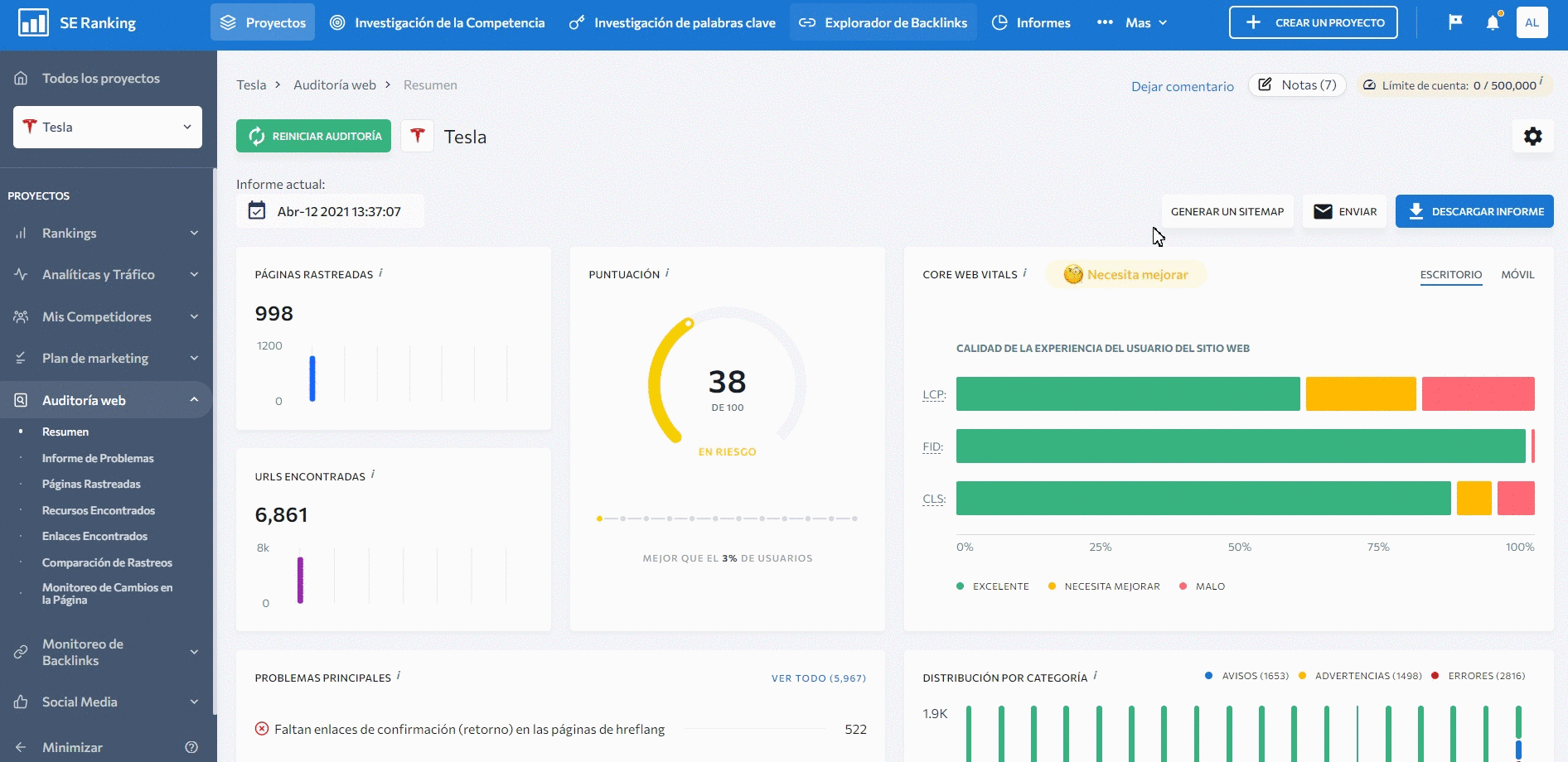Expand the Mis Competidores section
The width and height of the screenshot is (1568, 762).
pos(194,316)
